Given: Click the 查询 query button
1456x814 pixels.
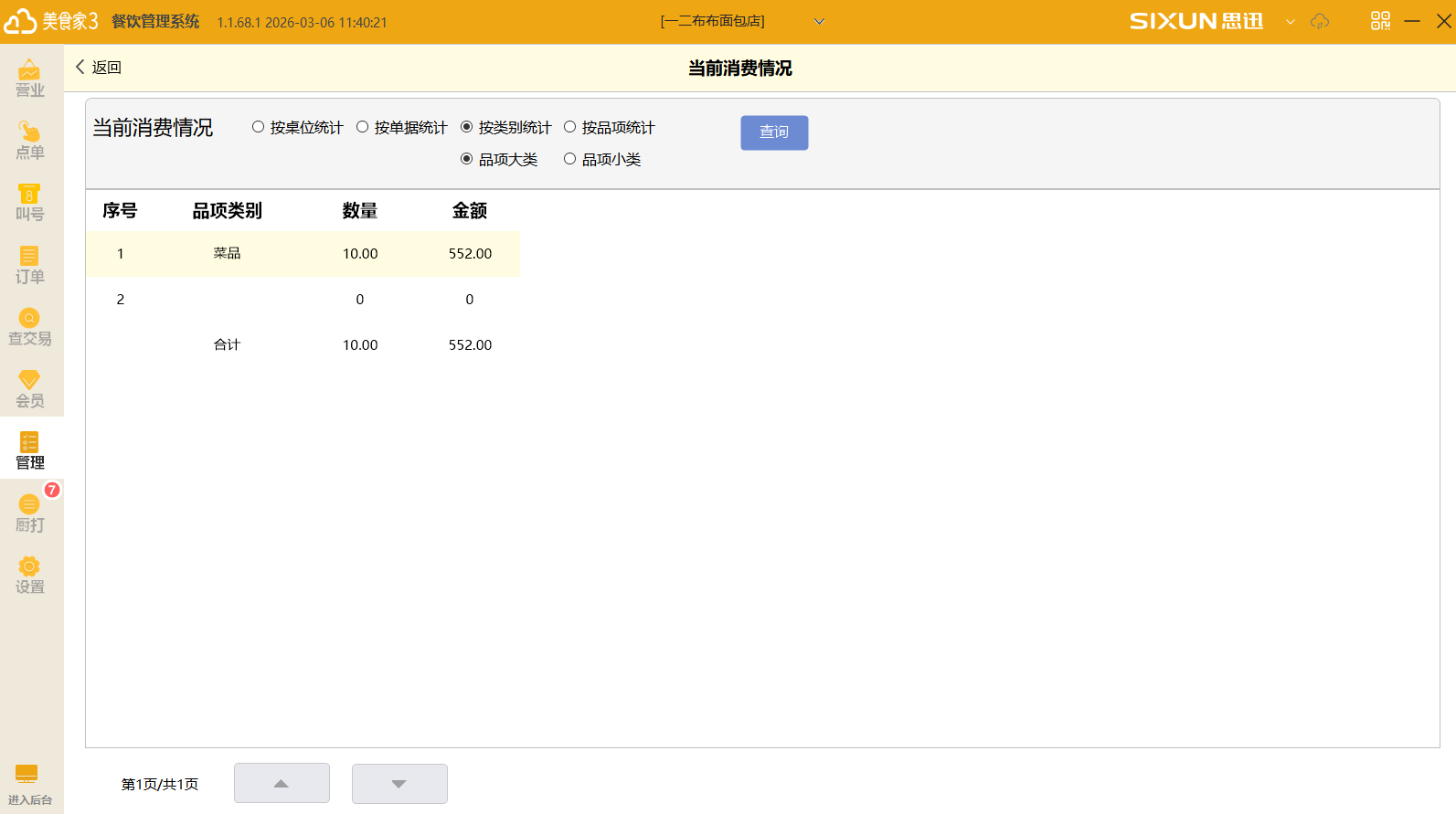Looking at the screenshot, I should point(774,132).
